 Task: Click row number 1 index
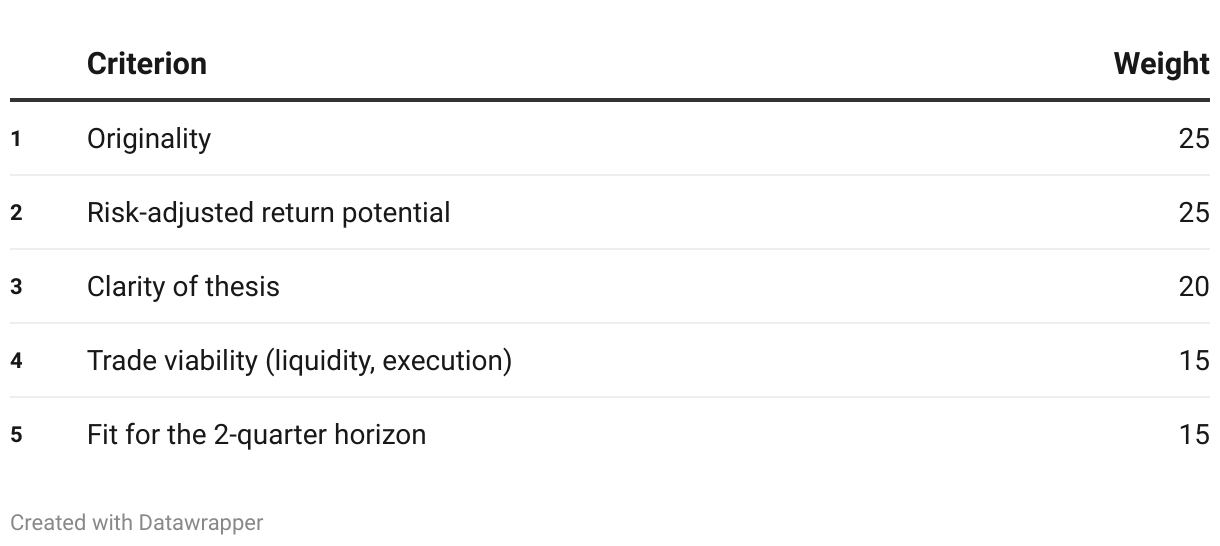coord(16,139)
